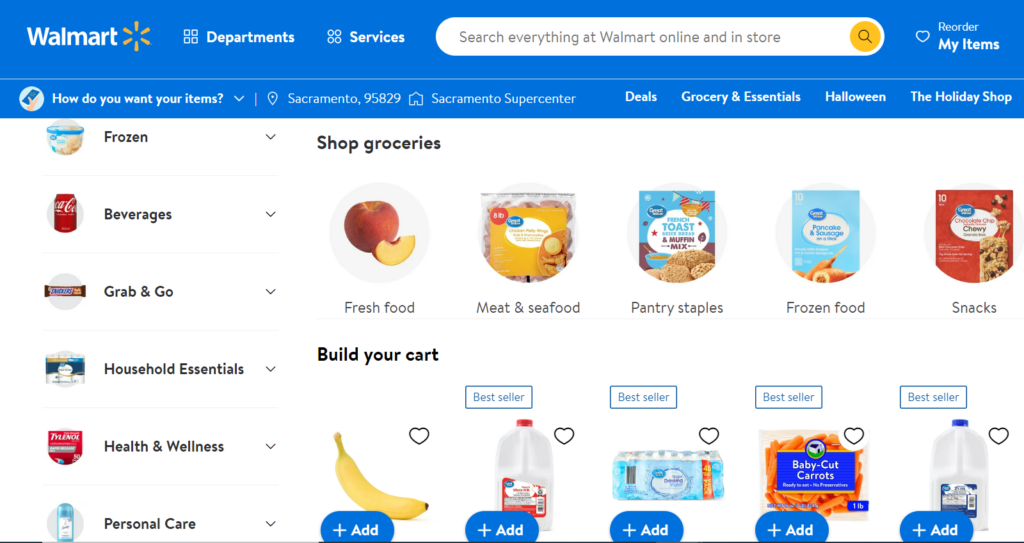Click the Walmart spark logo
Image resolution: width=1024 pixels, height=543 pixels.
point(136,37)
